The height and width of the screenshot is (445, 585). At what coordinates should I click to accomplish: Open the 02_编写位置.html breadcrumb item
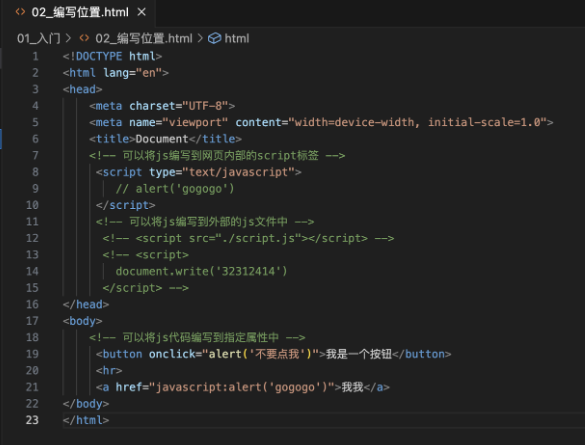[144, 38]
